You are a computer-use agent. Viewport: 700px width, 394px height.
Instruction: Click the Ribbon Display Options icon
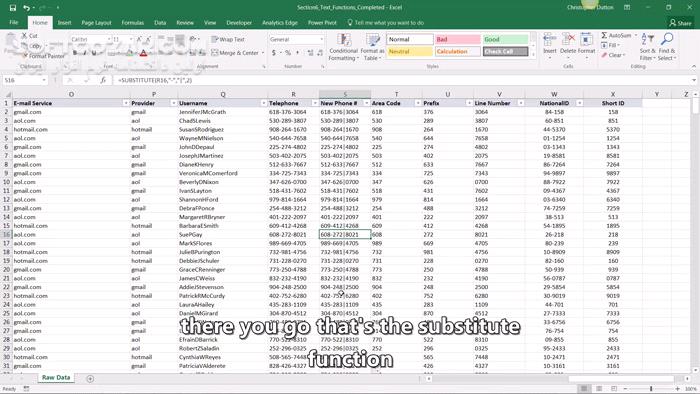tap(627, 8)
